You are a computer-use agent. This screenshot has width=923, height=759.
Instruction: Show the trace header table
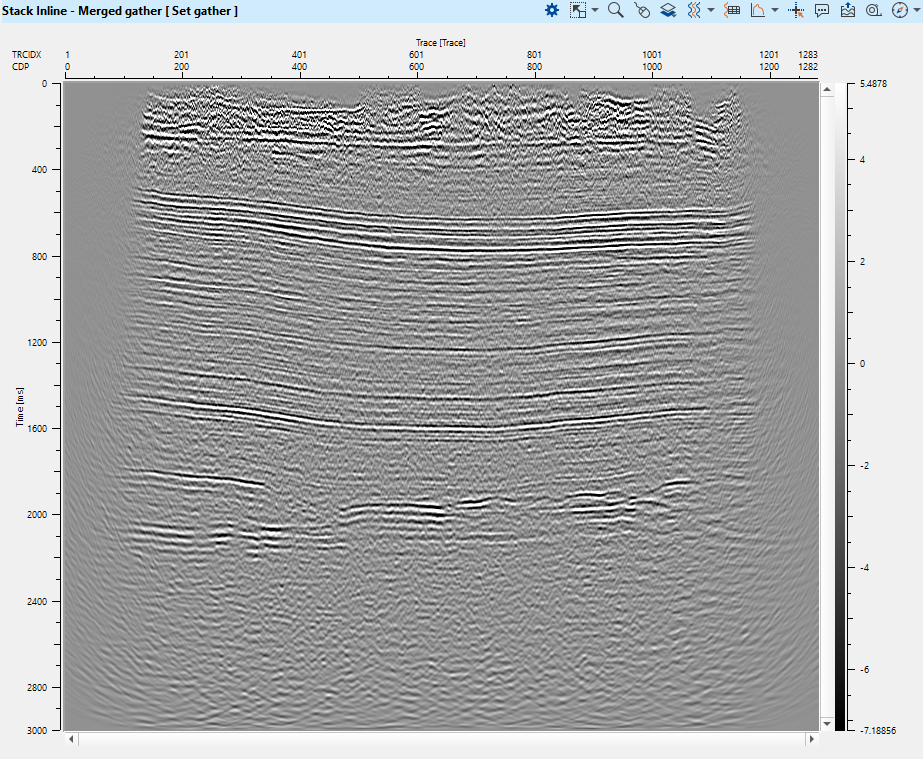[732, 10]
